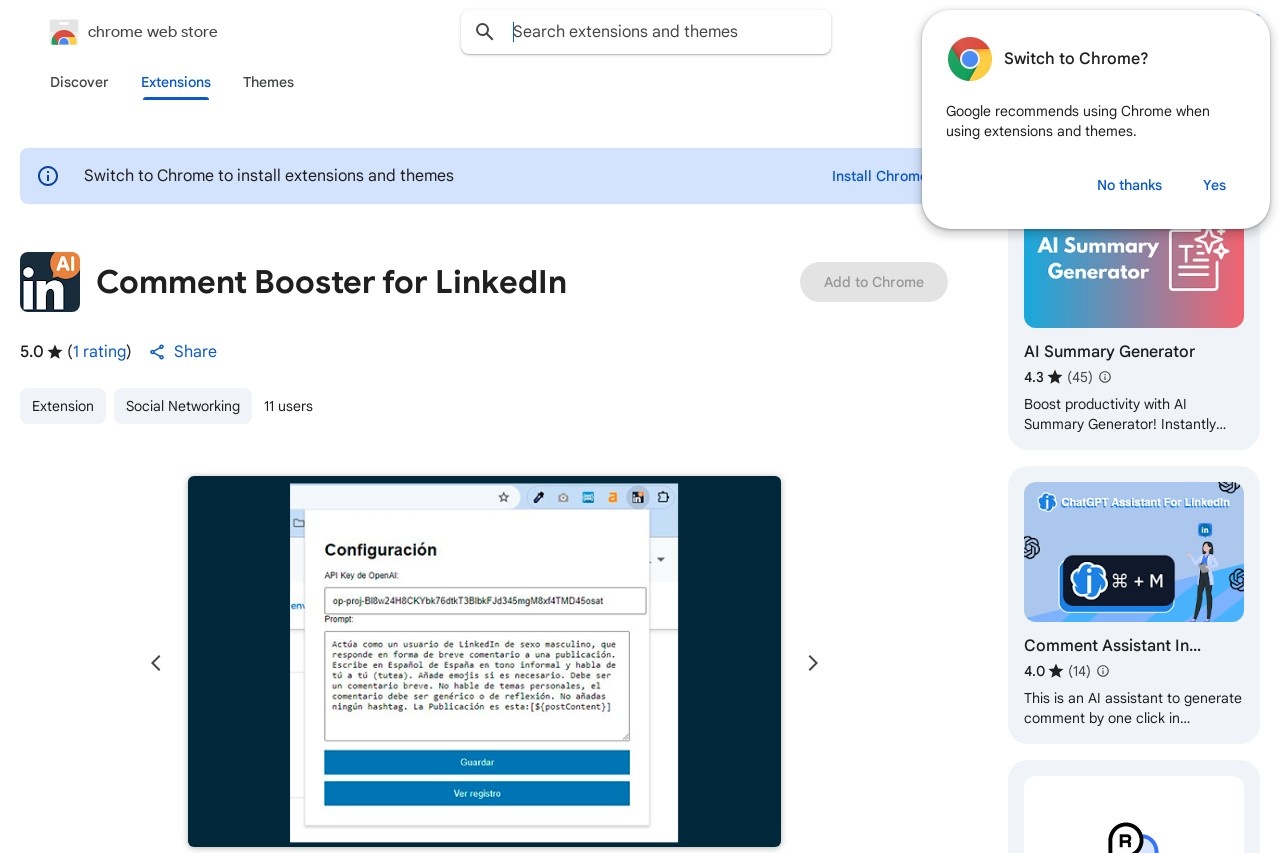Open ChatGPT Assistant For LinkedIn thumbnail

coord(1134,552)
